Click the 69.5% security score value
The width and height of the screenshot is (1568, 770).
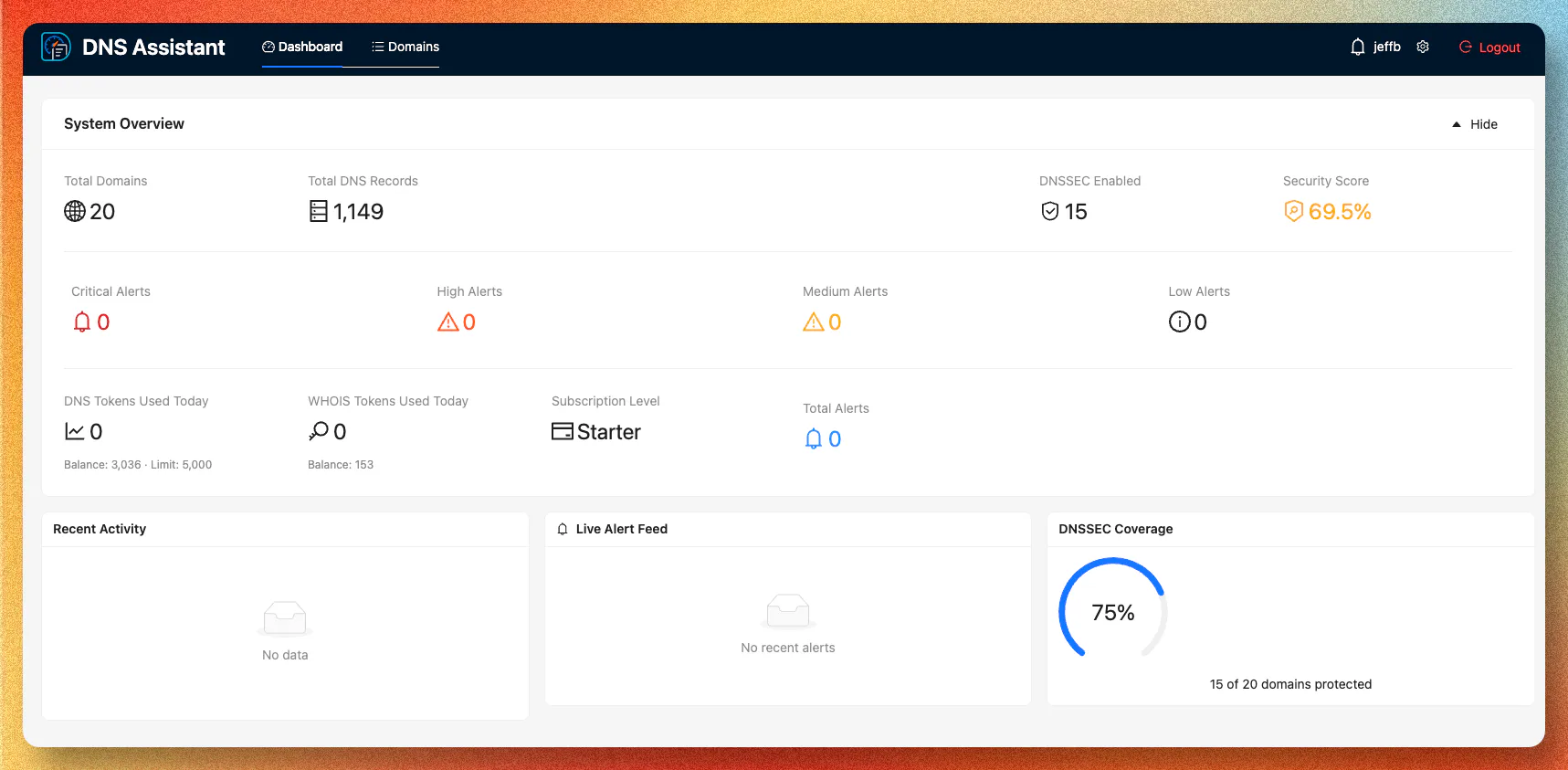coord(1340,211)
